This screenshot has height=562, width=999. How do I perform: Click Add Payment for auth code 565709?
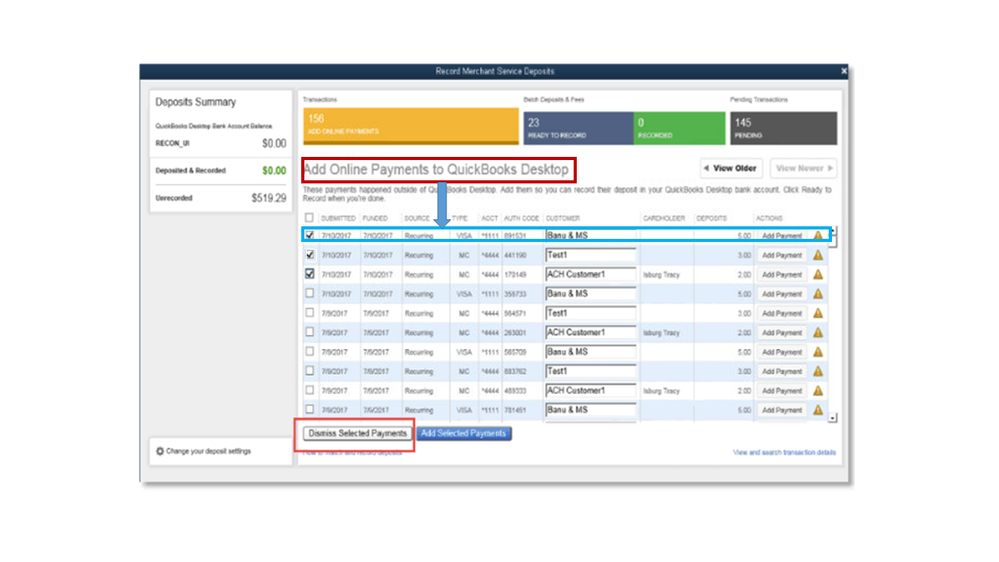tap(782, 352)
